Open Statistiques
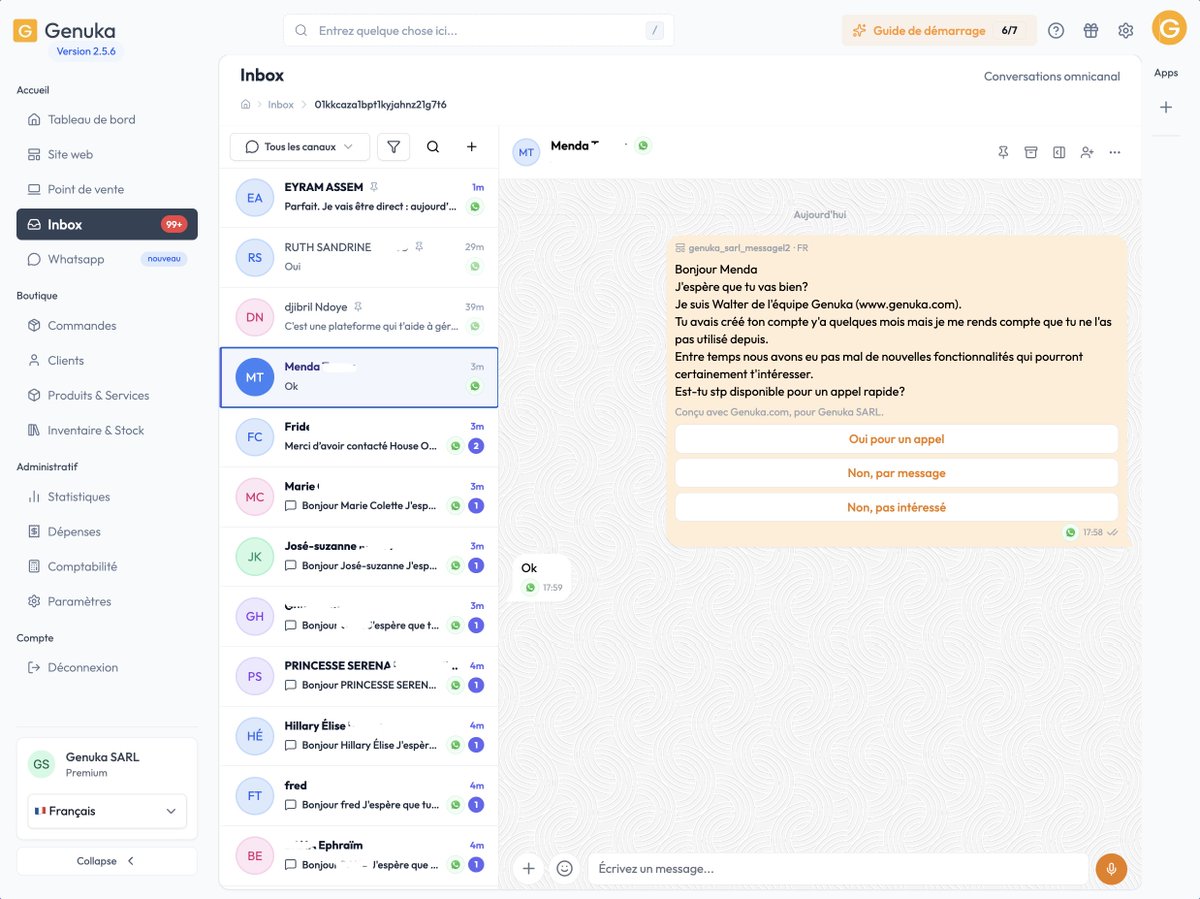The height and width of the screenshot is (899, 1200). click(x=107, y=496)
